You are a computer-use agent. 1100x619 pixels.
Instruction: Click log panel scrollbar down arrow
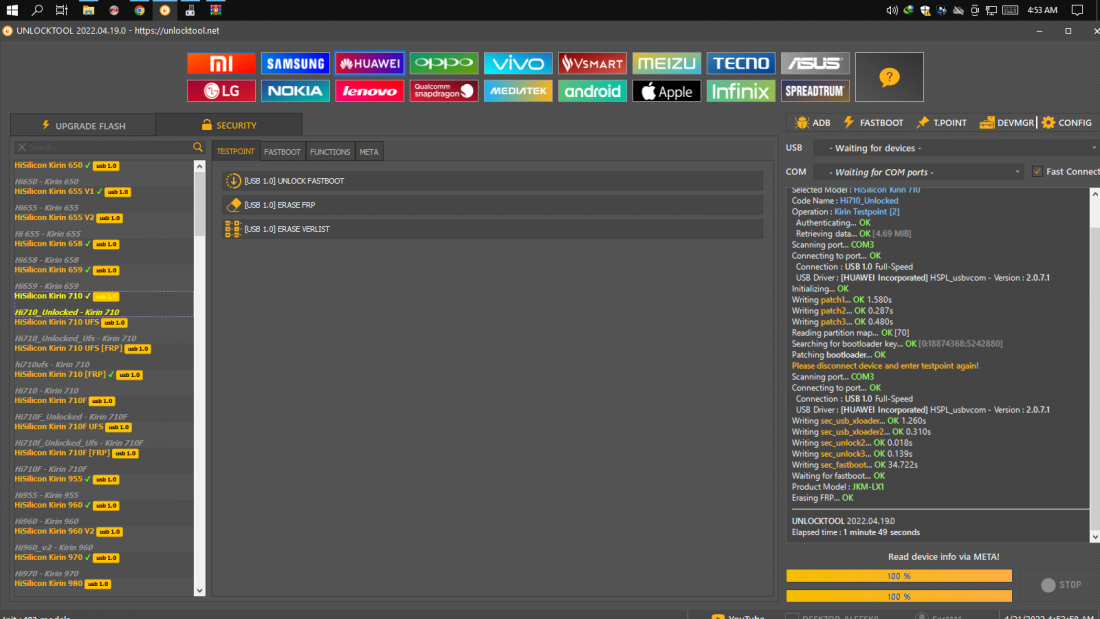[x=1094, y=537]
